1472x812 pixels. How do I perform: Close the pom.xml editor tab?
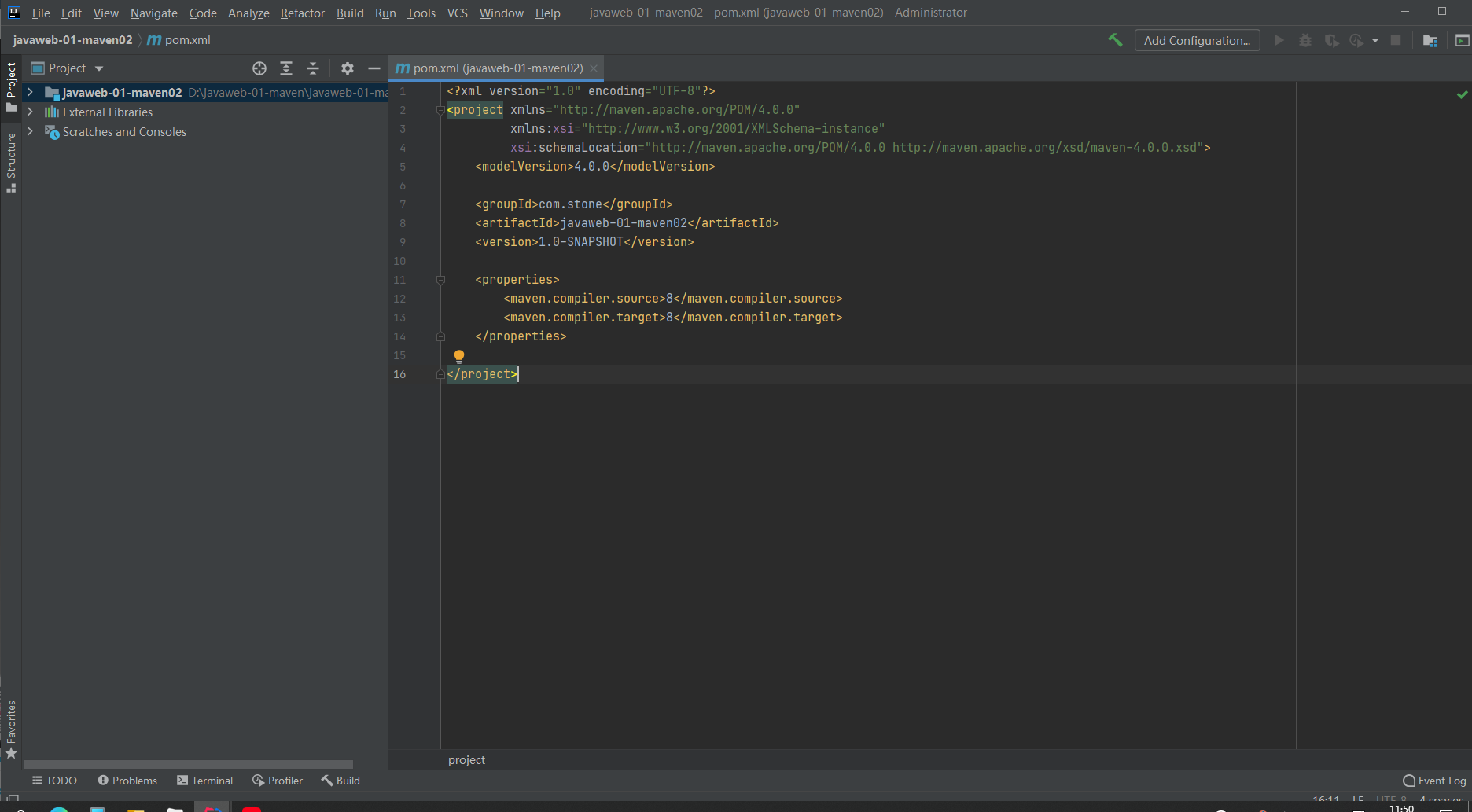tap(594, 68)
